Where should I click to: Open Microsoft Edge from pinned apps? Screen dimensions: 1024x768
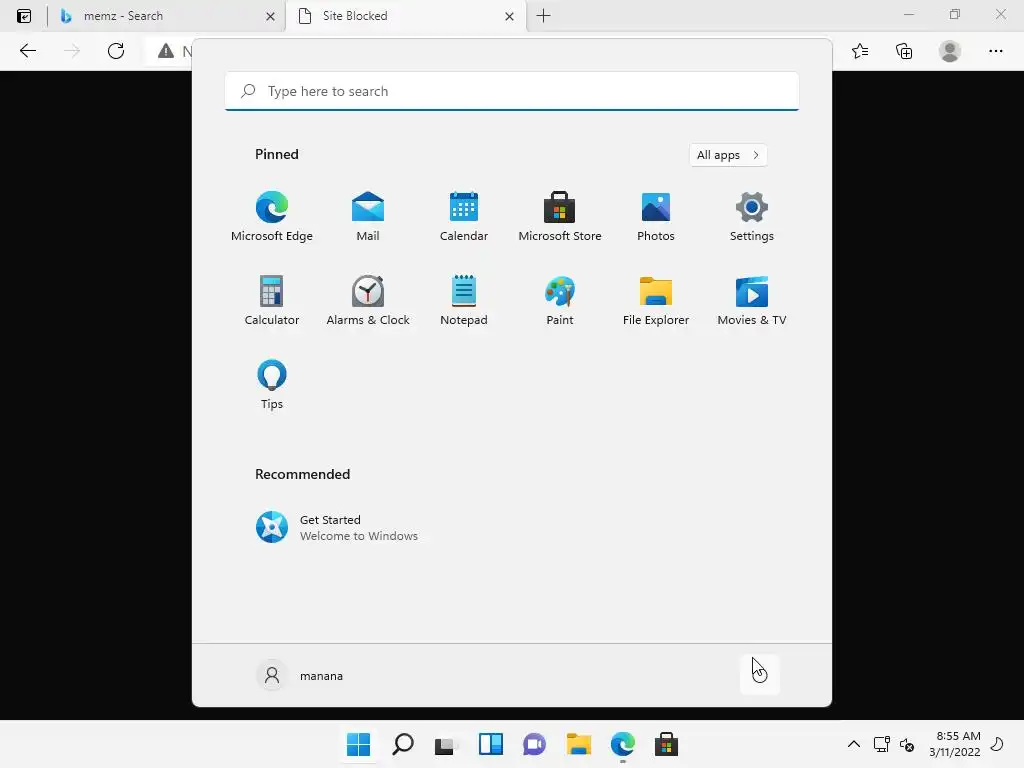coord(272,216)
